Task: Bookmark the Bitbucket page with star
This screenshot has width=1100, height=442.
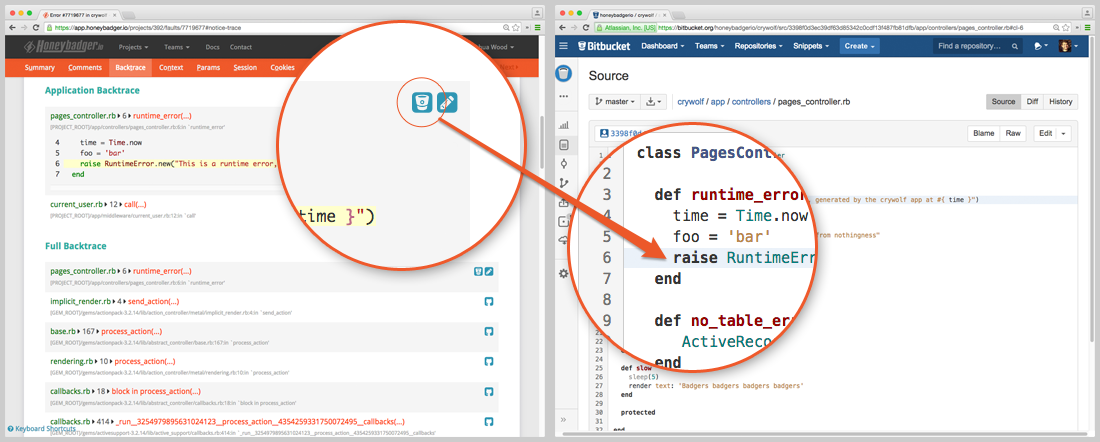Action: (x=1066, y=27)
